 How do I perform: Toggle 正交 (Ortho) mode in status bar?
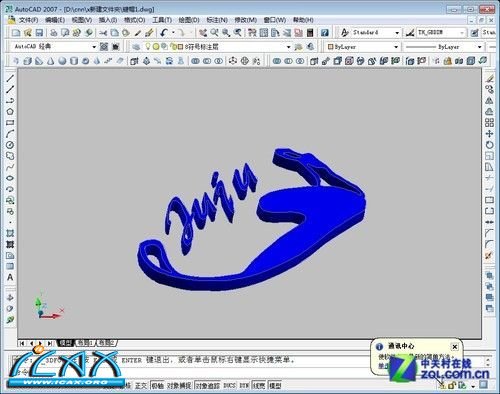pos(141,386)
